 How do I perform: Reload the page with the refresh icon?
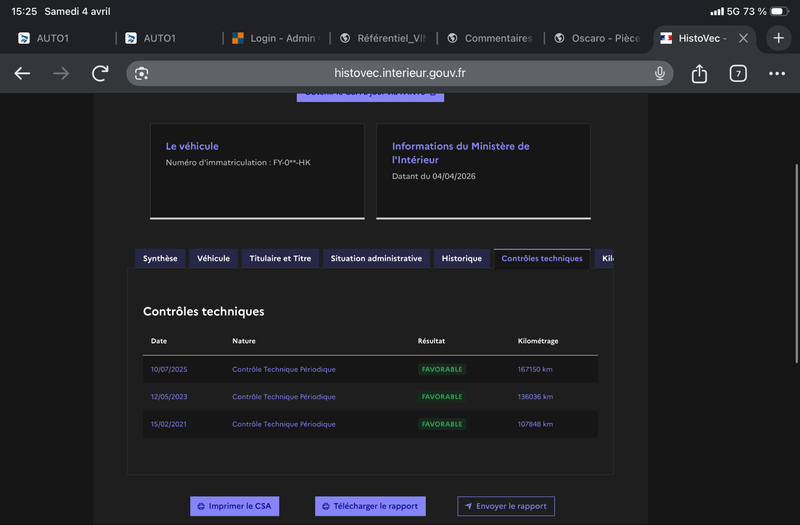pyautogui.click(x=100, y=73)
